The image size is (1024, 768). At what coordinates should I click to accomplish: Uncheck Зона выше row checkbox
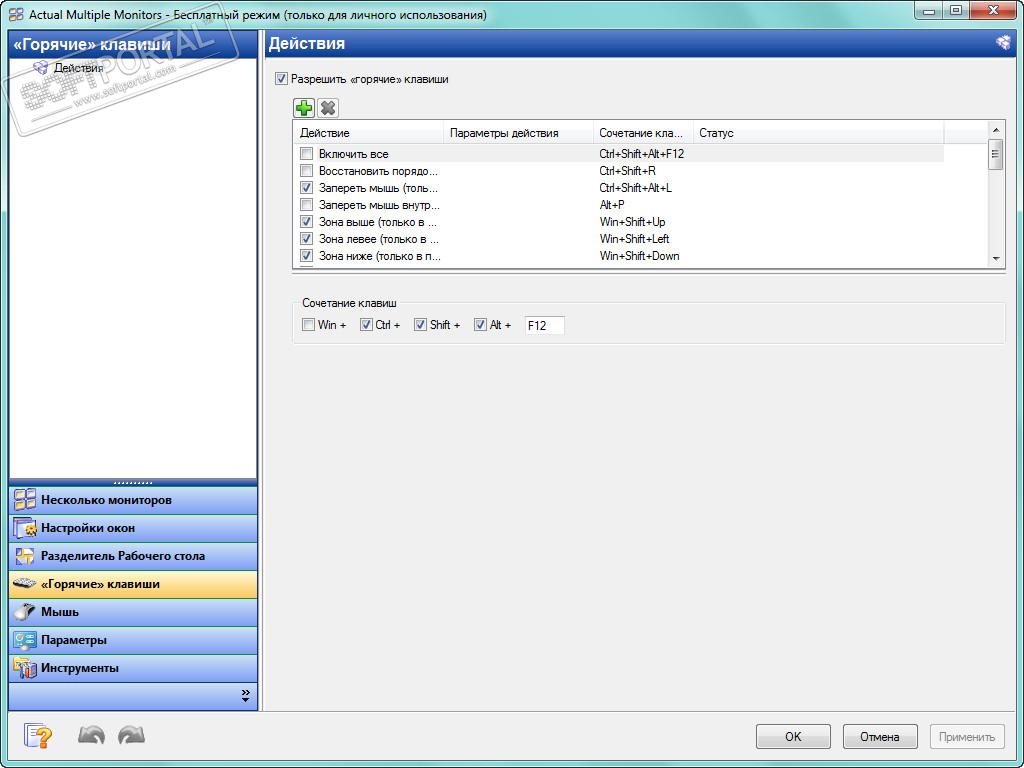[306, 222]
